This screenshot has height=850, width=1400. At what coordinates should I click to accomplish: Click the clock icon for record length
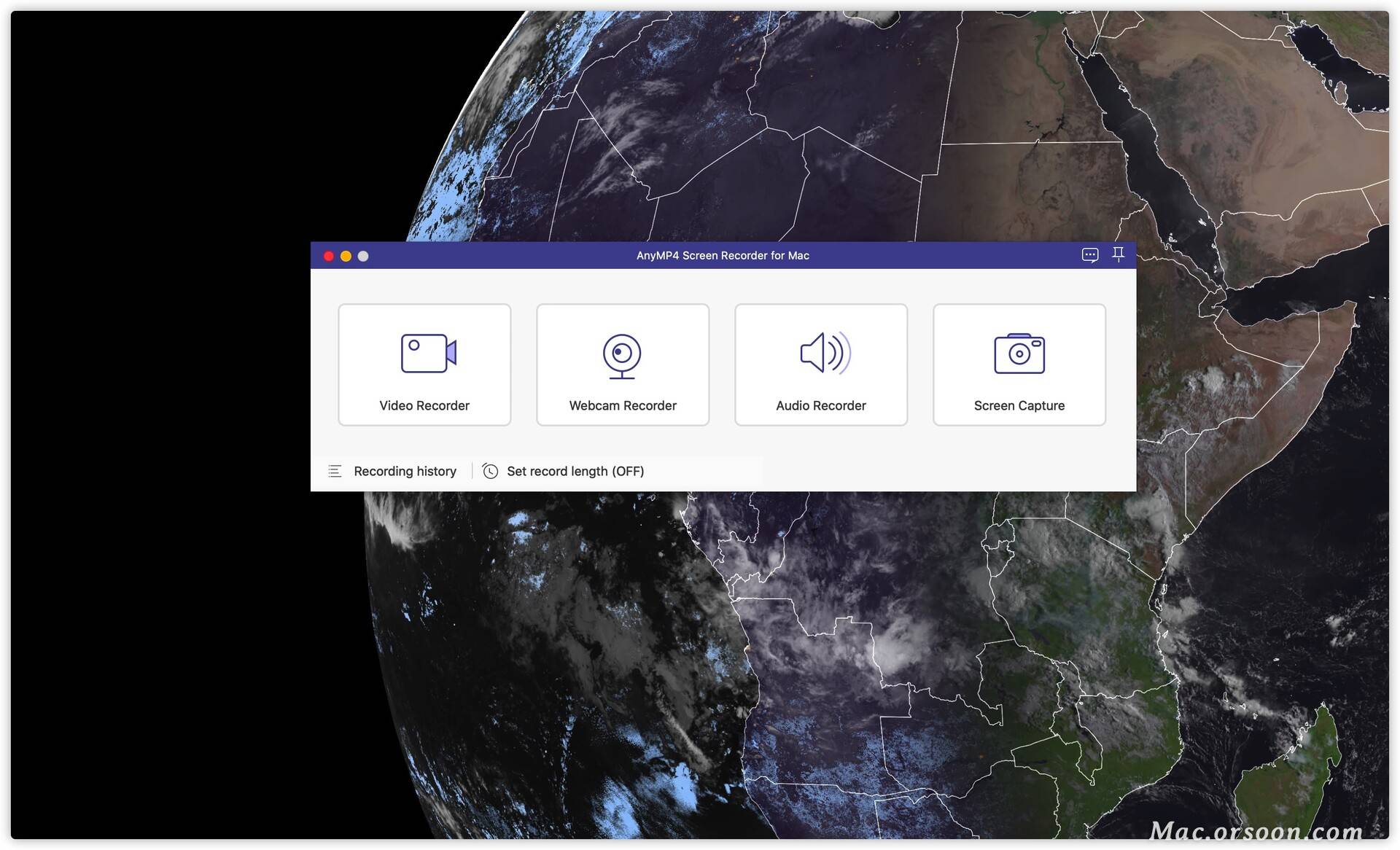pos(490,471)
